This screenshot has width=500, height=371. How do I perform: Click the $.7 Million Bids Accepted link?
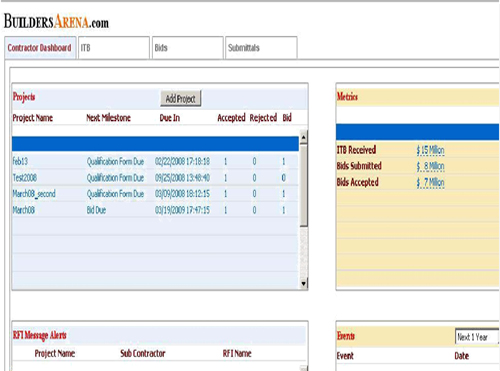pyautogui.click(x=430, y=183)
